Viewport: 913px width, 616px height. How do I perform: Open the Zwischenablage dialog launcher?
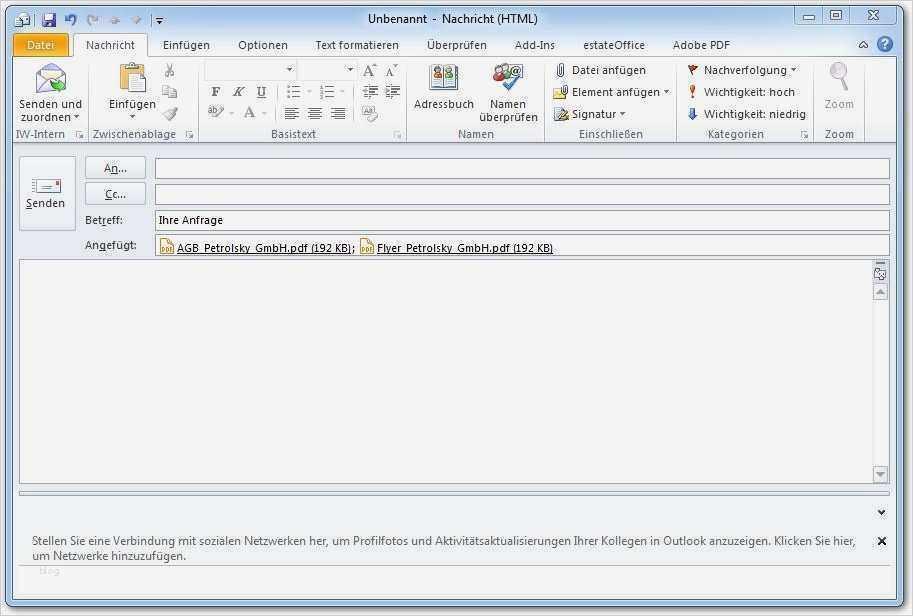point(189,134)
